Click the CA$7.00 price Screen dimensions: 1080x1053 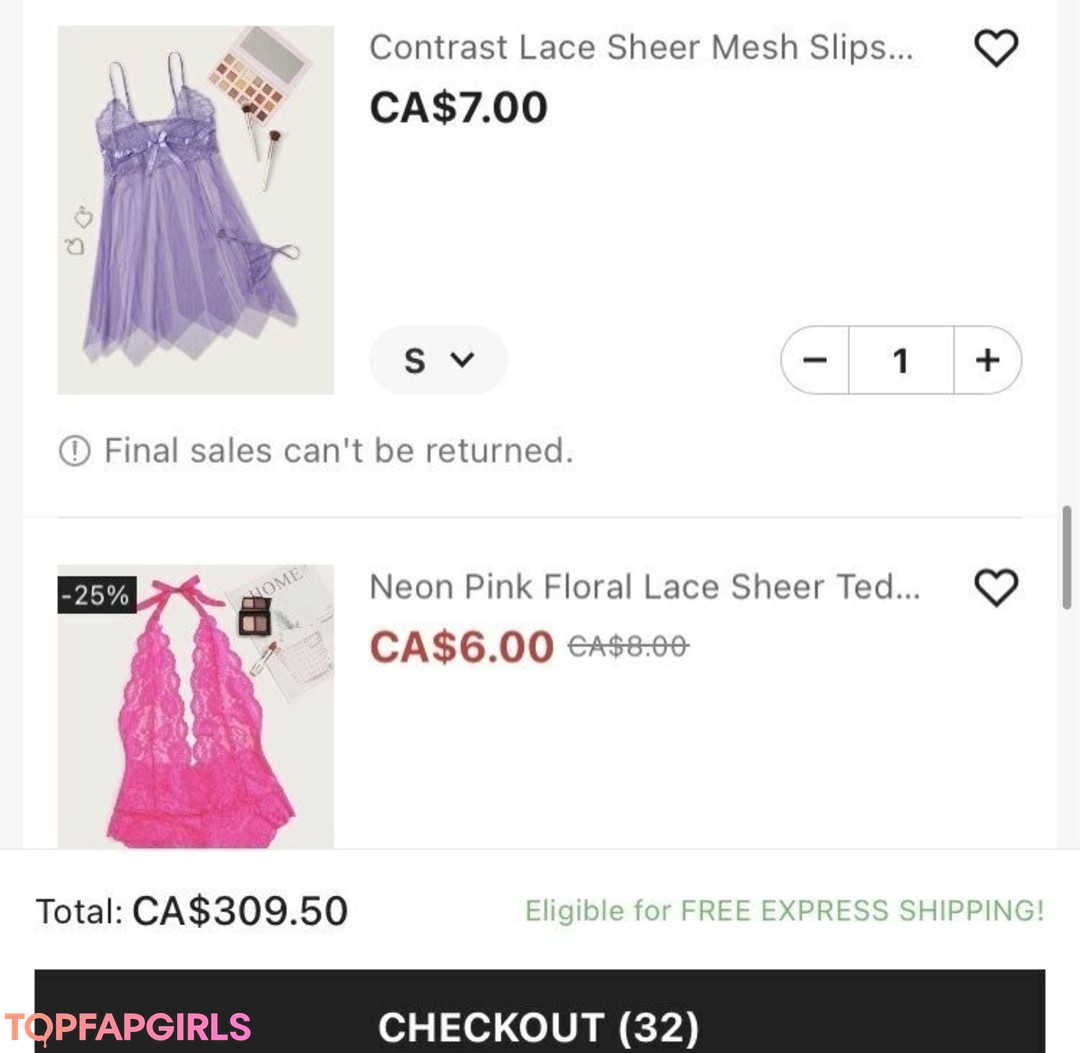(x=458, y=107)
